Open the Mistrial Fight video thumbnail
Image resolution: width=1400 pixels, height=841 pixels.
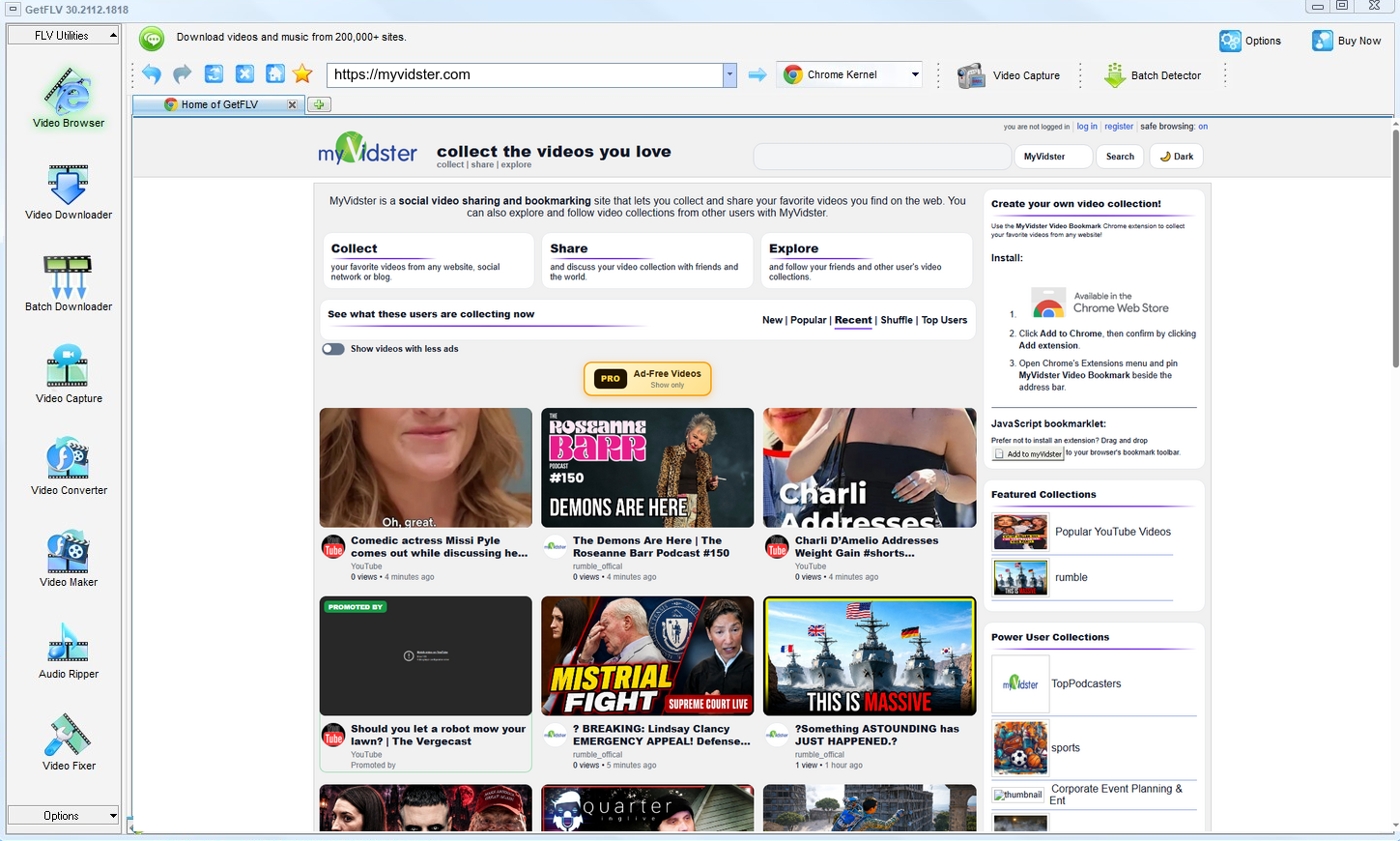pyautogui.click(x=647, y=656)
